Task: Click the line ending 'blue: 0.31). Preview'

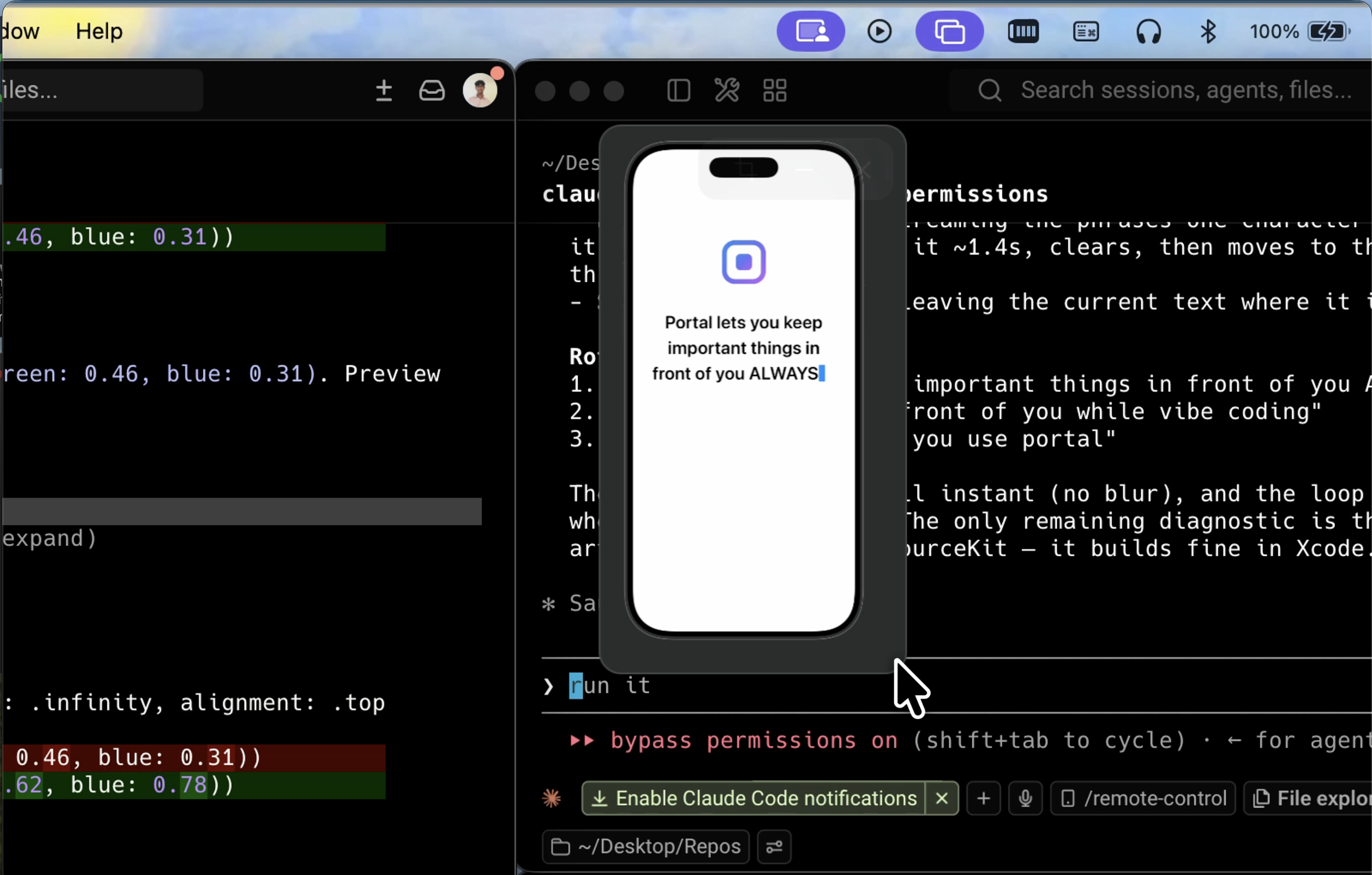Action: tap(222, 374)
